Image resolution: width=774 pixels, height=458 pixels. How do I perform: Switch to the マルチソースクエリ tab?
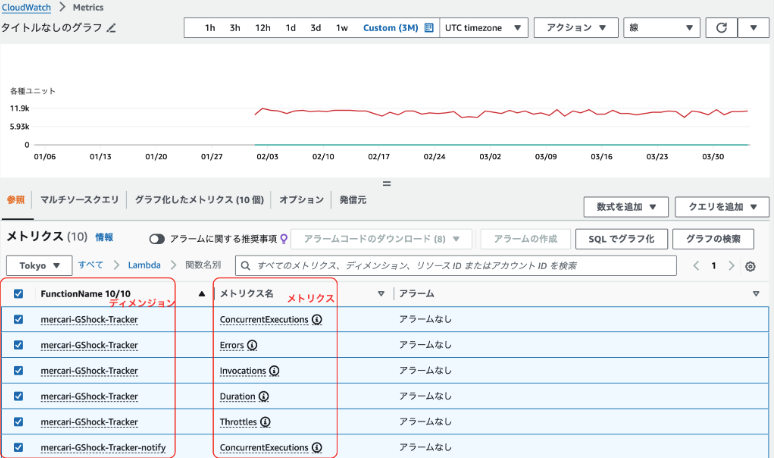(79, 200)
